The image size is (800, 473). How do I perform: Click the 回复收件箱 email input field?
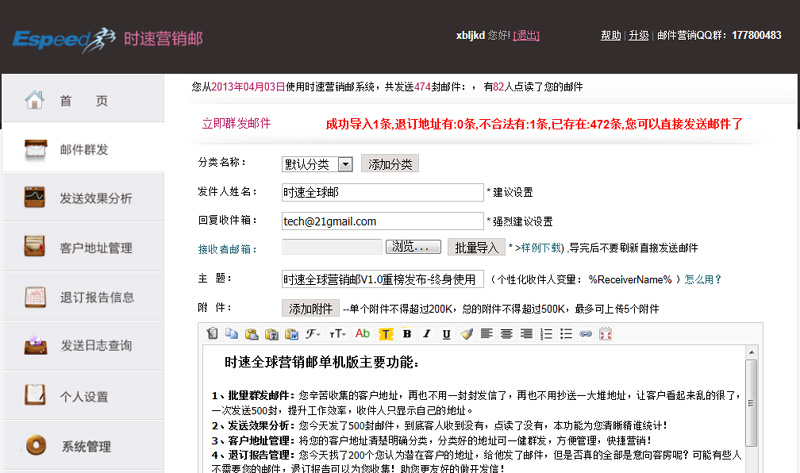(382, 221)
